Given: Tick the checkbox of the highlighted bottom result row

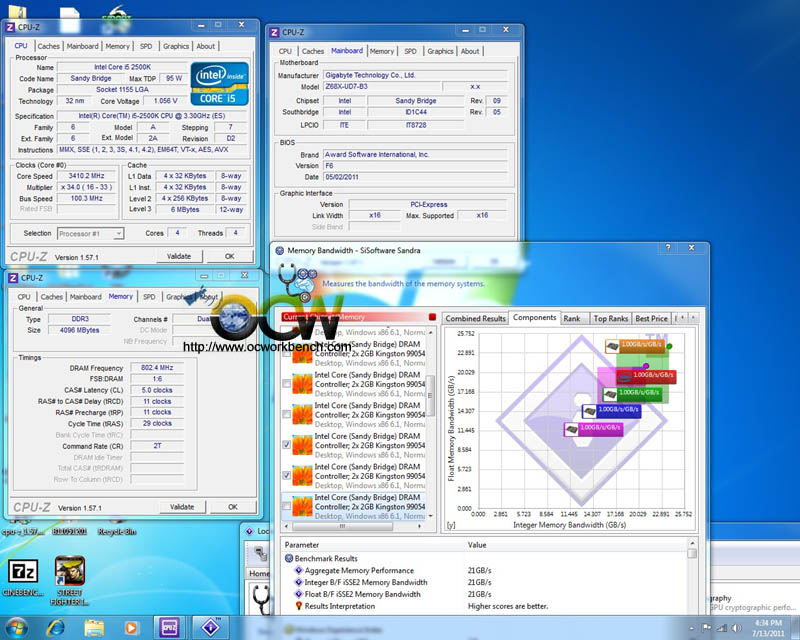Looking at the screenshot, I should point(287,506).
